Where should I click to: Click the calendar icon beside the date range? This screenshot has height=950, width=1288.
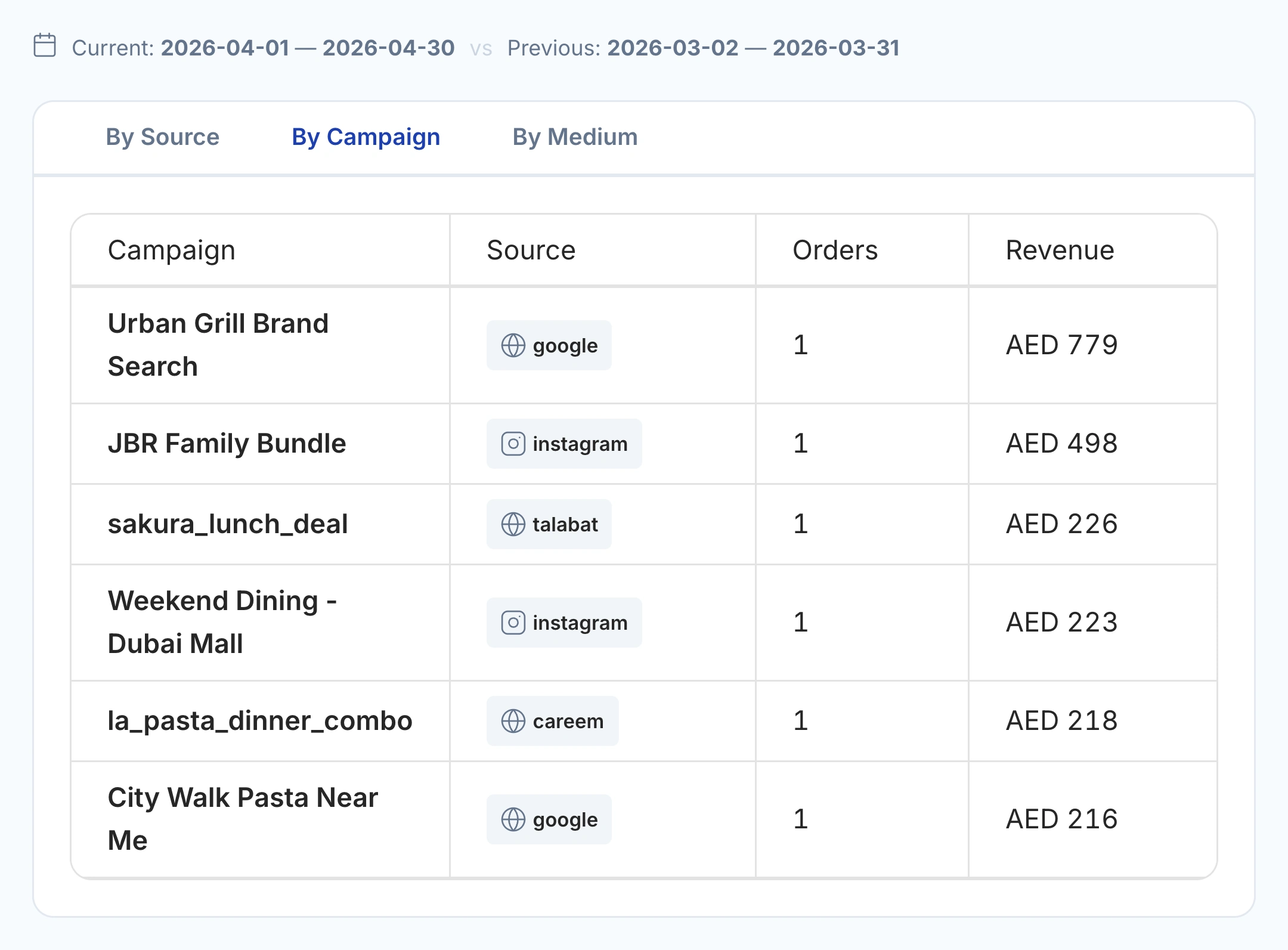click(45, 46)
